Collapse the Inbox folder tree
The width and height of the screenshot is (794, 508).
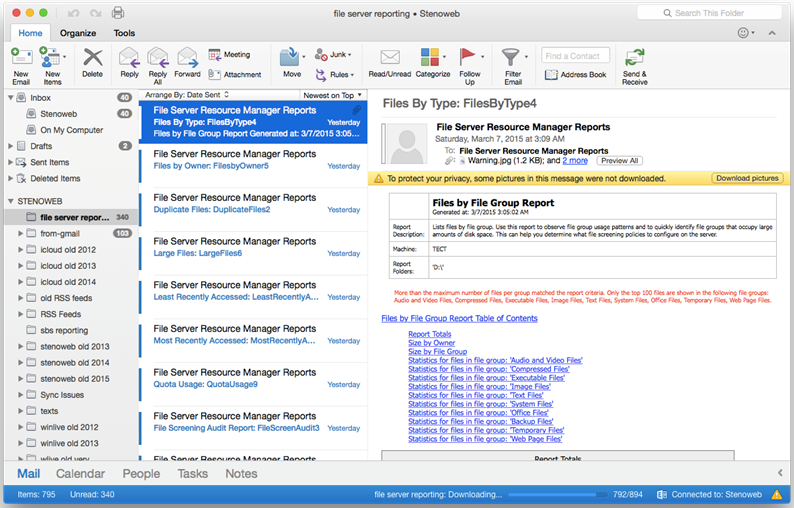pyautogui.click(x=11, y=97)
